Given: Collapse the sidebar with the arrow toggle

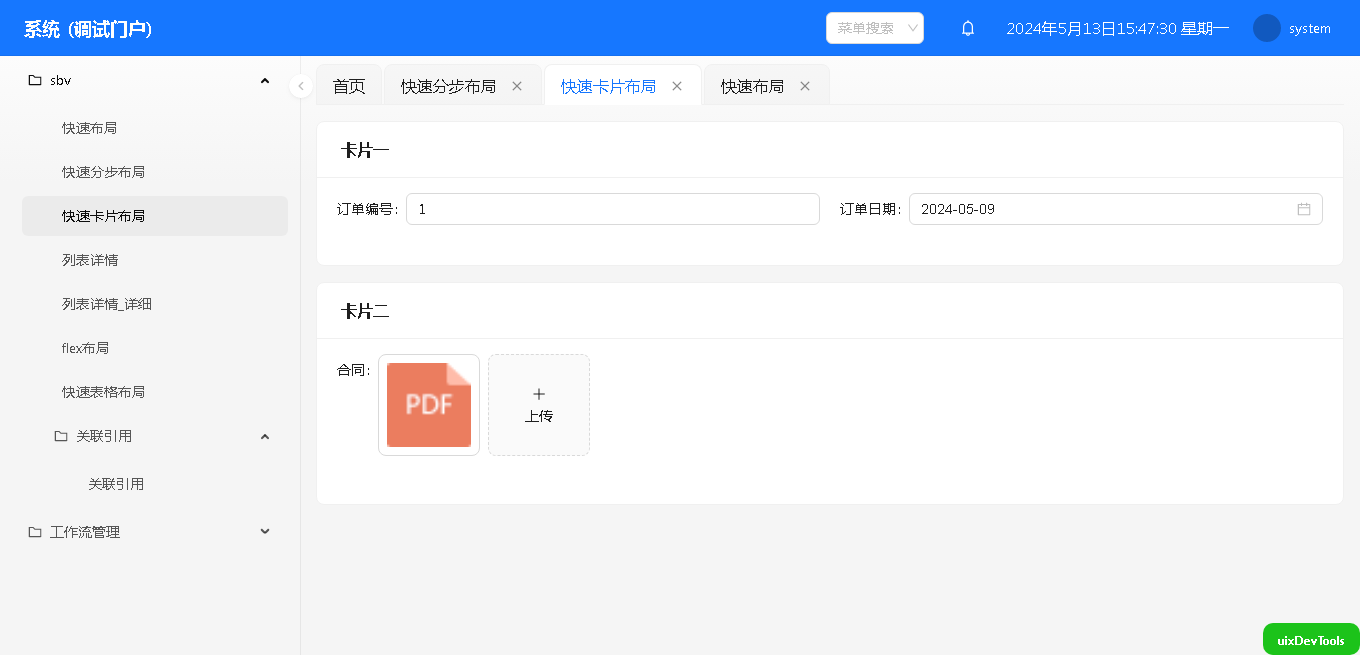Looking at the screenshot, I should 301,86.
